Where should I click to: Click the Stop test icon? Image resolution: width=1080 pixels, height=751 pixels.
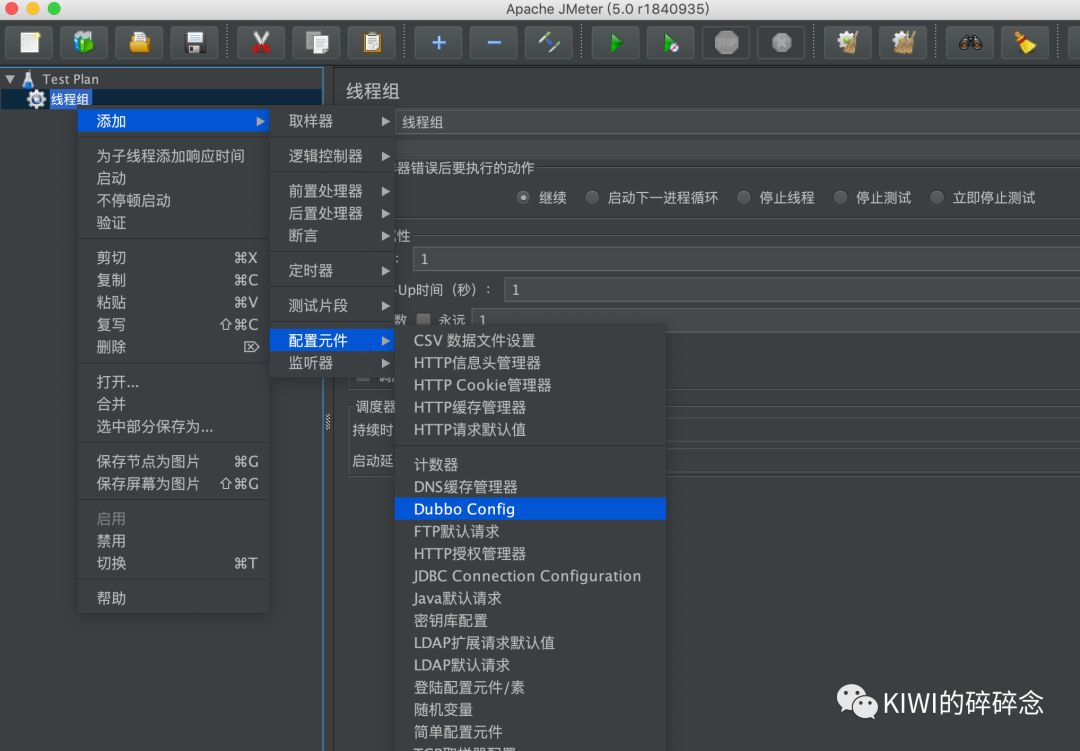[726, 43]
